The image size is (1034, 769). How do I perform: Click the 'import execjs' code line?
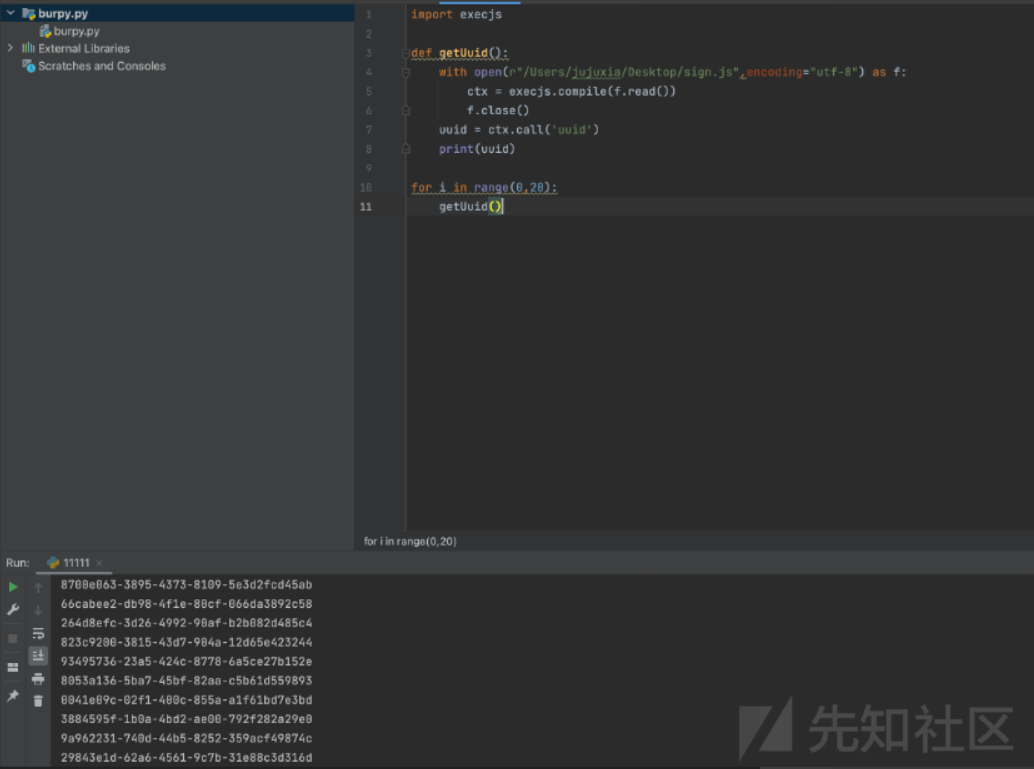456,15
